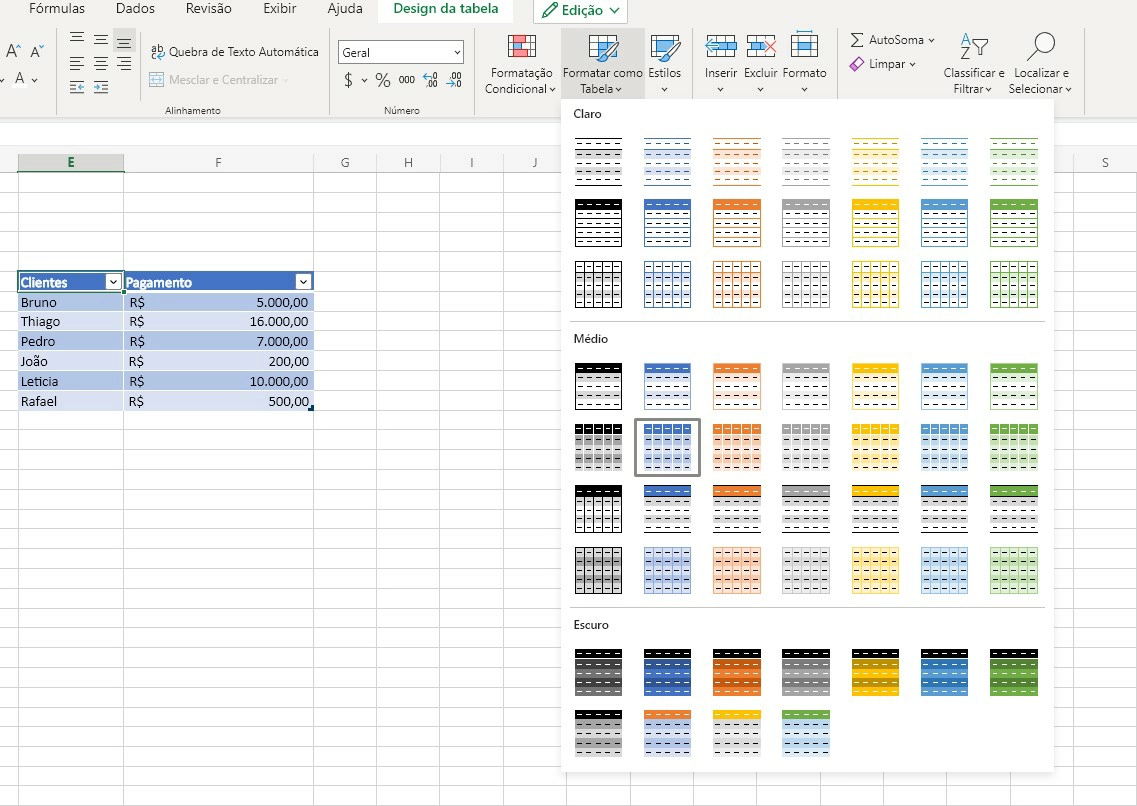Choose dark blue Escuro table style

(667, 673)
